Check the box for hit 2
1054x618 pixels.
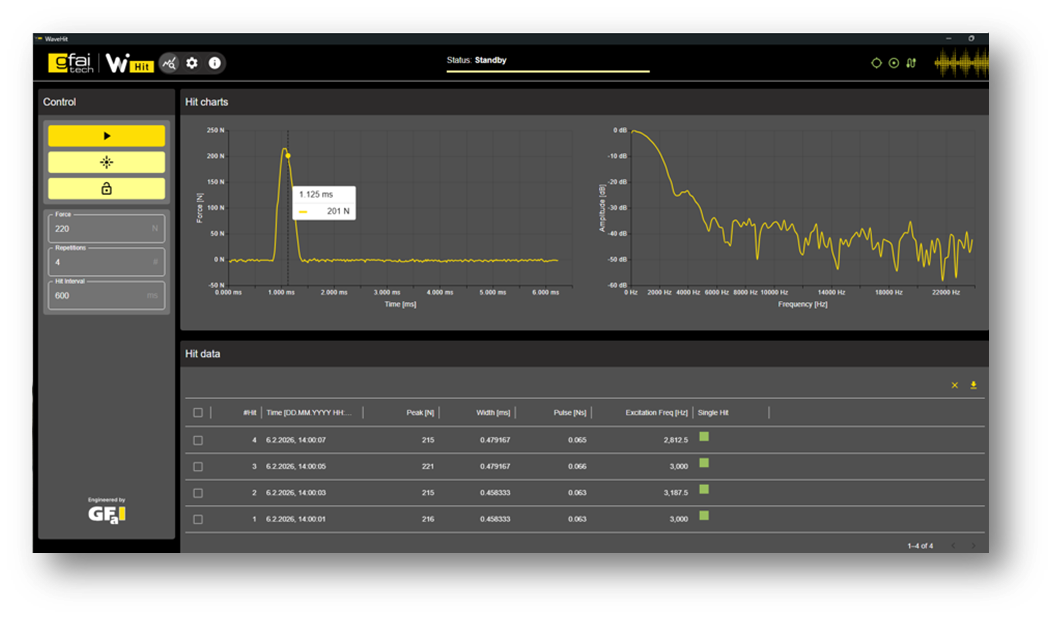coord(198,493)
